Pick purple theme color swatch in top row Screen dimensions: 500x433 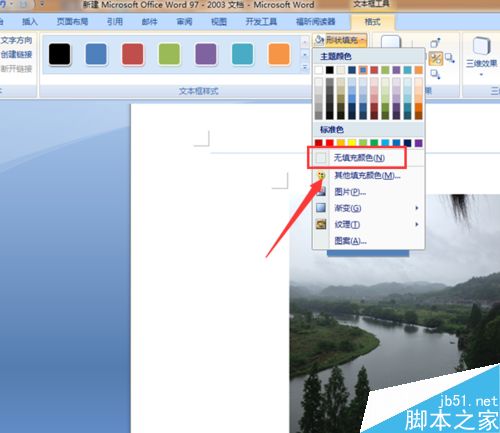396,70
